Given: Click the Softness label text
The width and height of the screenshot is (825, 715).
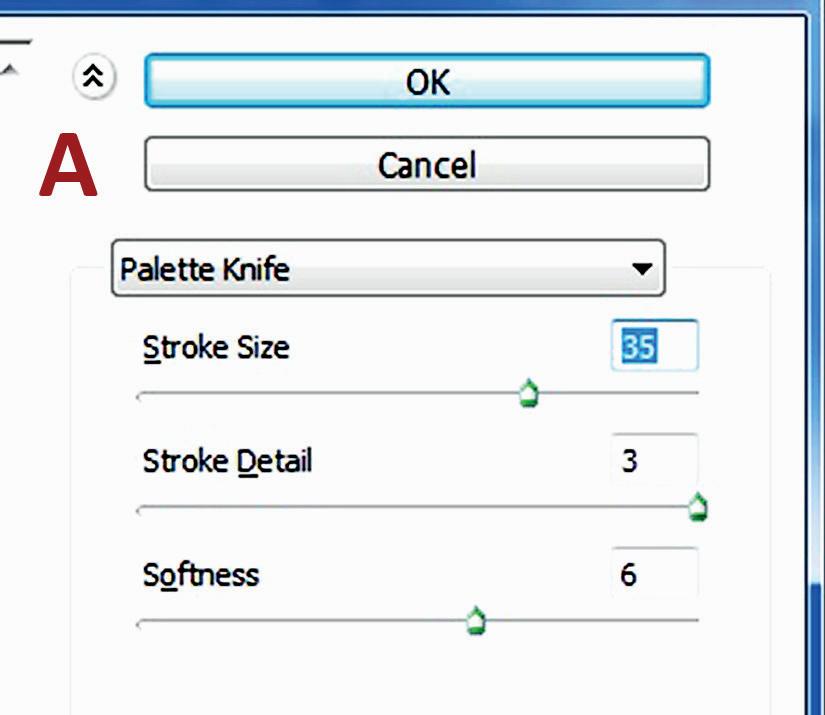Looking at the screenshot, I should [201, 575].
